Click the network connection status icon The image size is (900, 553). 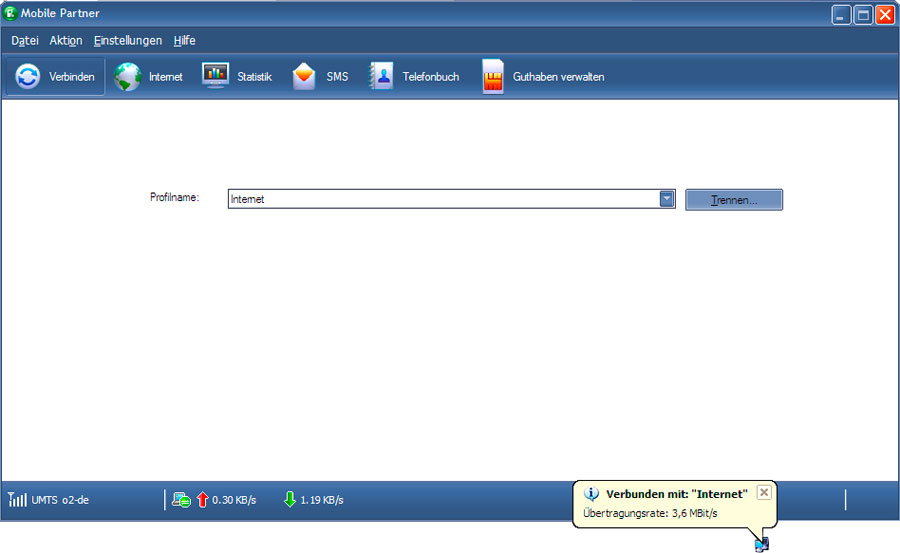click(x=181, y=500)
